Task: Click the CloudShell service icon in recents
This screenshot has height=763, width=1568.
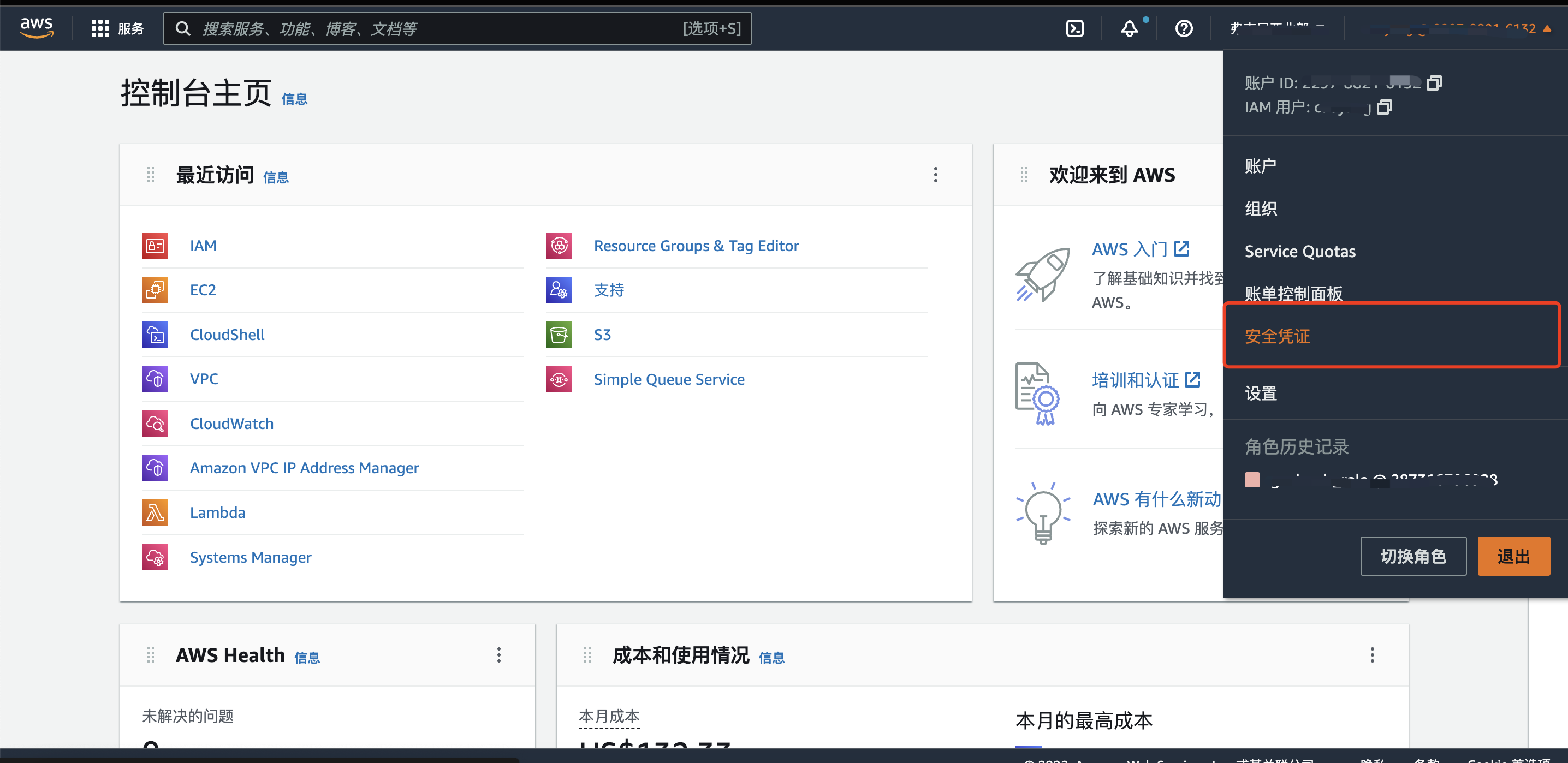Action: (155, 335)
